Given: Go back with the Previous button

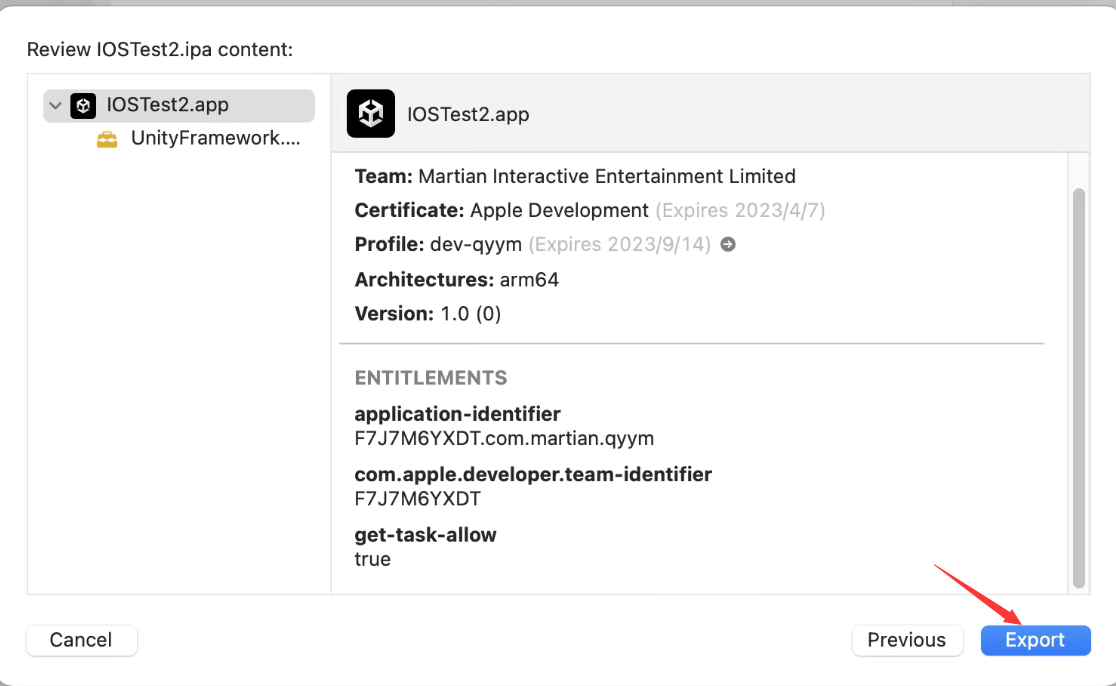Looking at the screenshot, I should tap(907, 640).
